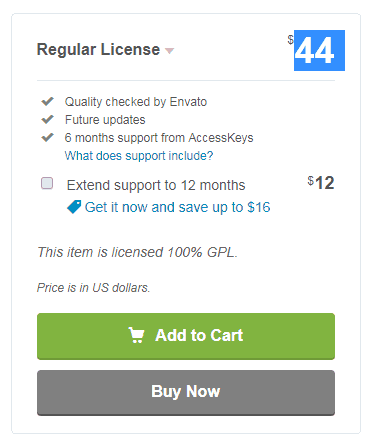The height and width of the screenshot is (446, 377).
Task: Click the highlighted $44 price
Action: point(319,50)
